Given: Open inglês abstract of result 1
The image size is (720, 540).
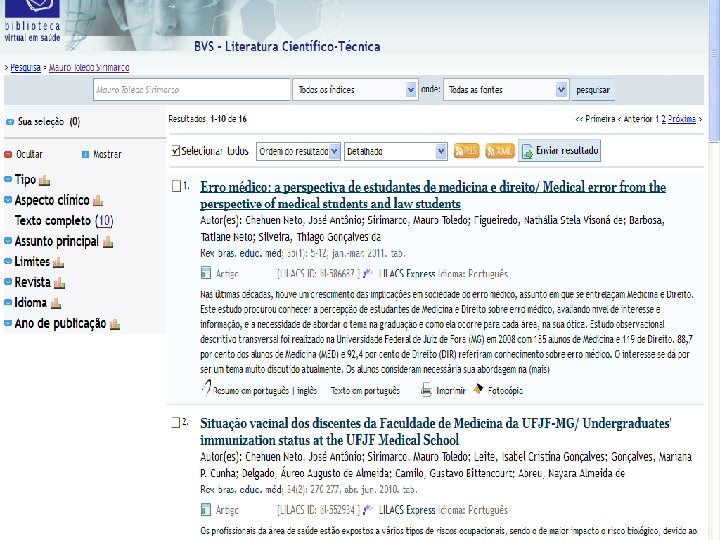Looking at the screenshot, I should click(307, 390).
